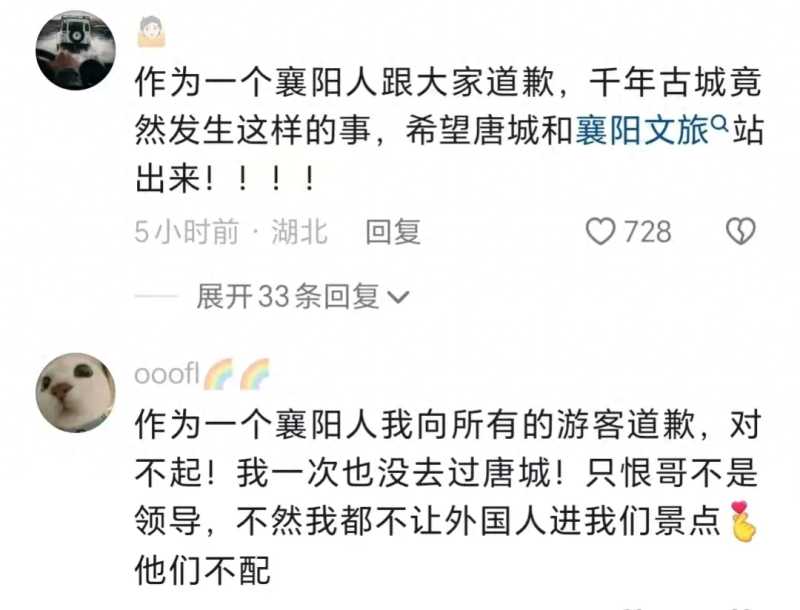Open the white cat avatar profile
This screenshot has height=610, width=800.
76,392
